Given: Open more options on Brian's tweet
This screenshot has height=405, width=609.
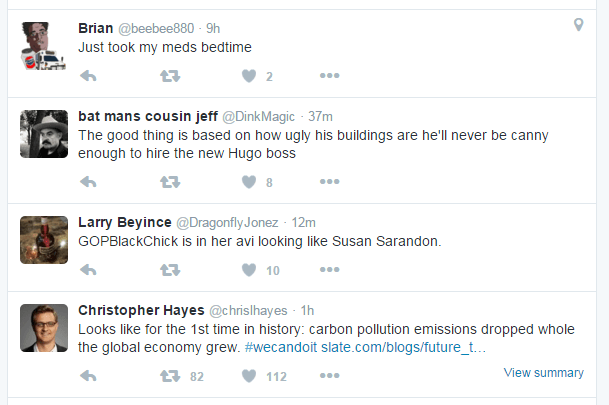Looking at the screenshot, I should point(330,76).
